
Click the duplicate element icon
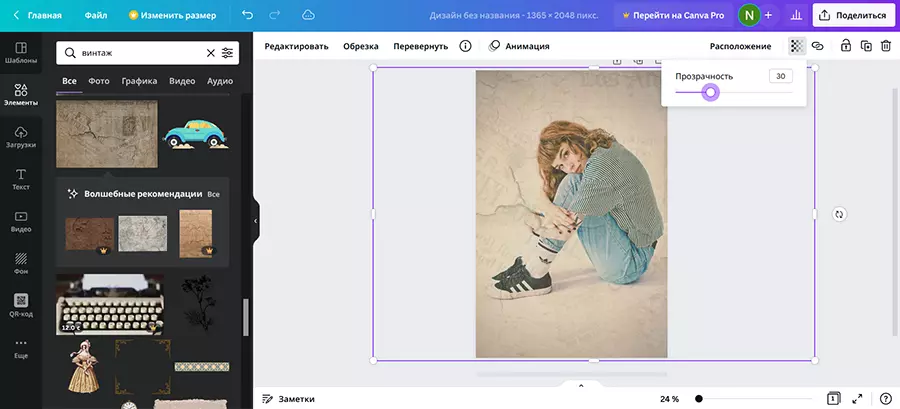pyautogui.click(x=866, y=46)
